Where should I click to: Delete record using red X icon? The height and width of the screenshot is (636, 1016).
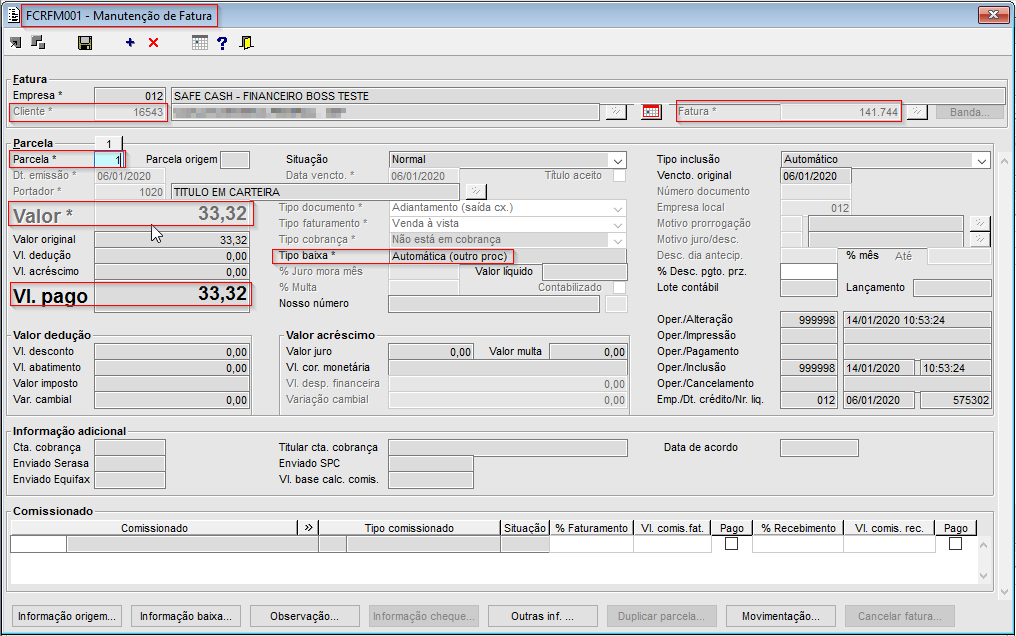[x=153, y=43]
